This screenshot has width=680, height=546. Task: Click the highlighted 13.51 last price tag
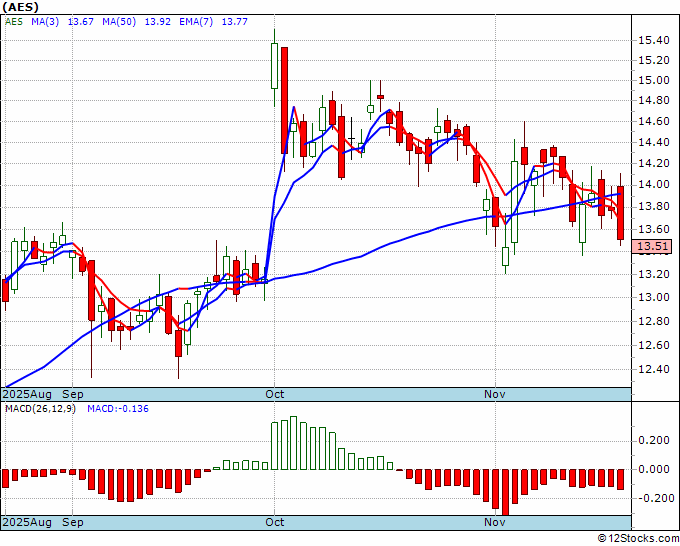click(652, 246)
